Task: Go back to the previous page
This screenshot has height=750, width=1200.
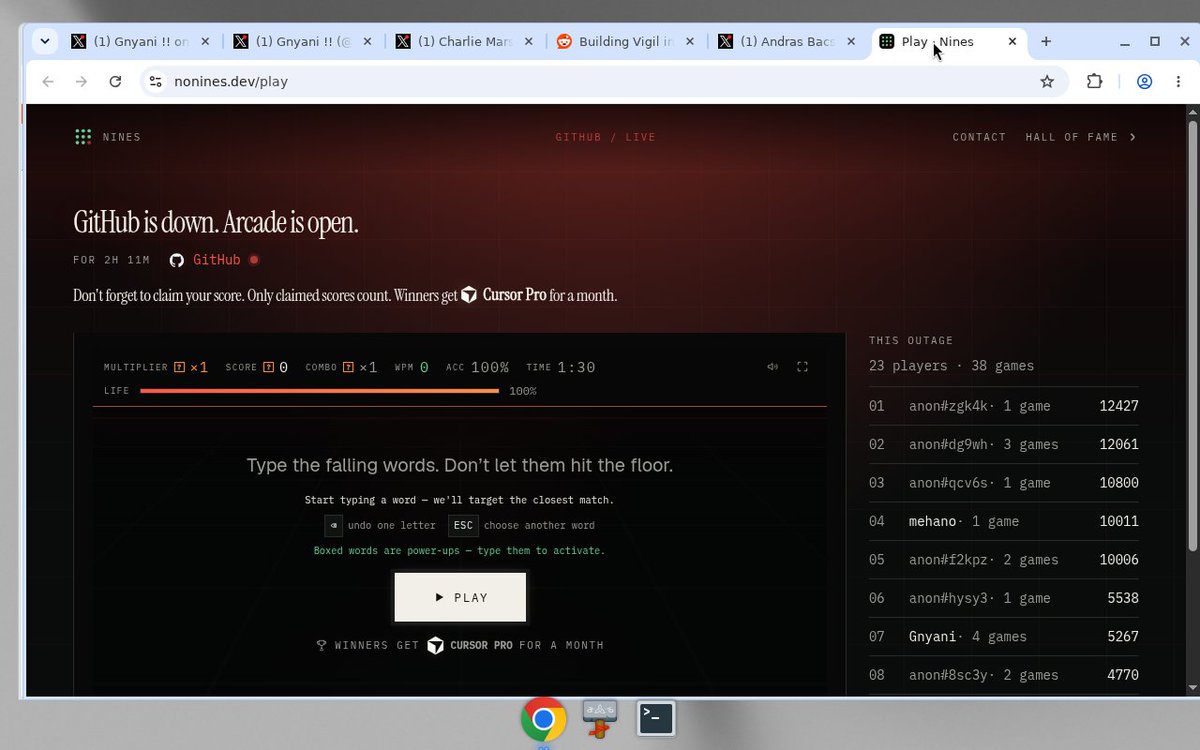Action: 48,82
